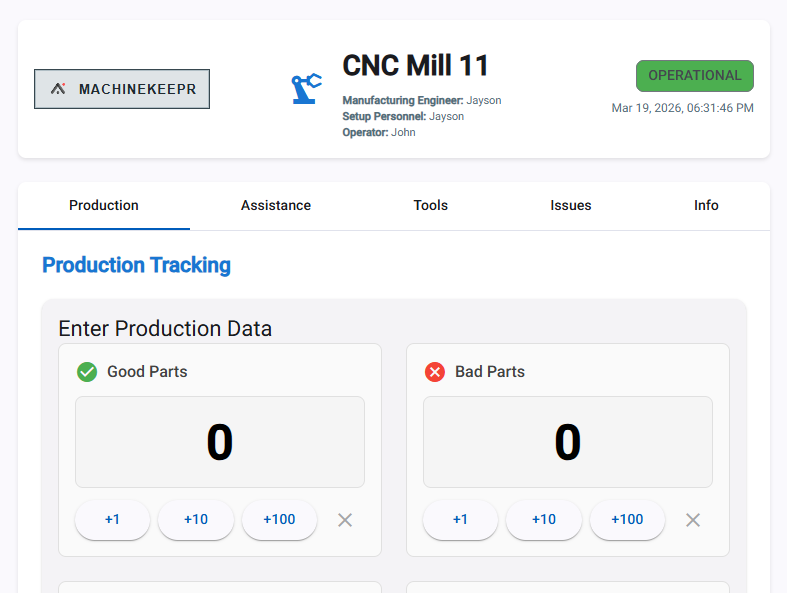Clear the Good Parts count
The height and width of the screenshot is (593, 787).
pos(345,520)
